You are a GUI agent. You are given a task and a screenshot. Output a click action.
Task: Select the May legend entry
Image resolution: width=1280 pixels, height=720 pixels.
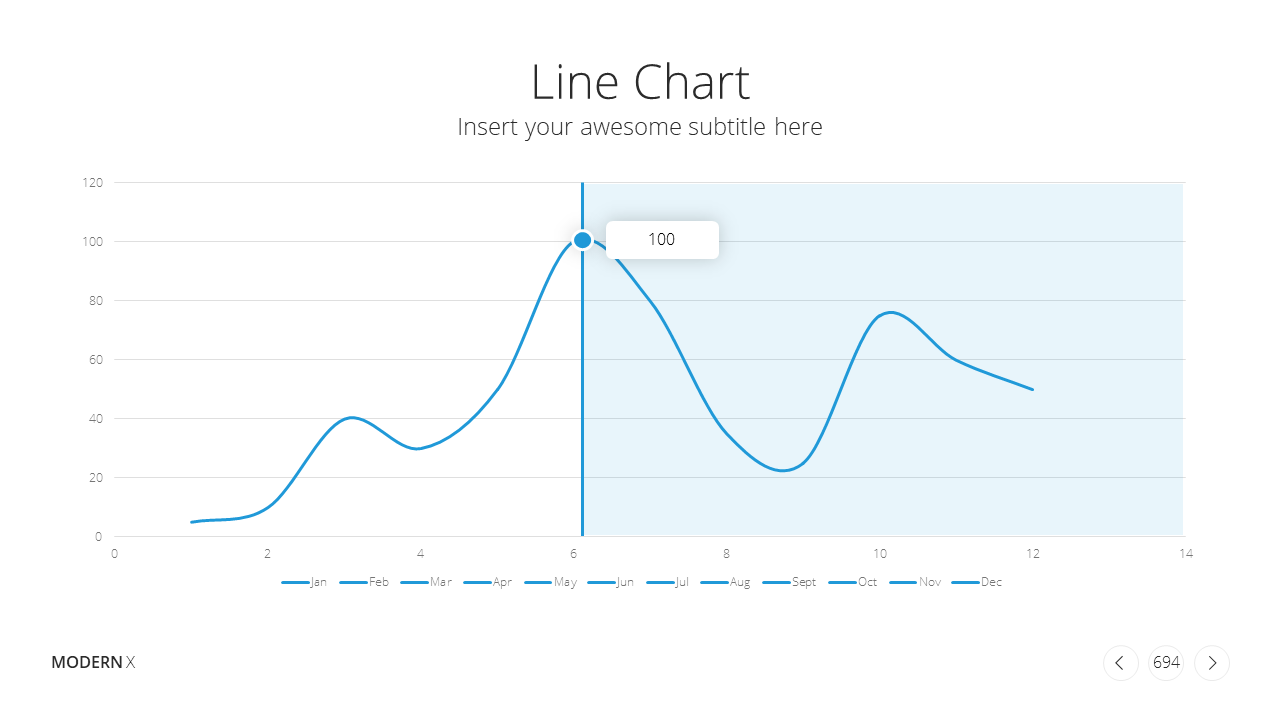click(550, 582)
